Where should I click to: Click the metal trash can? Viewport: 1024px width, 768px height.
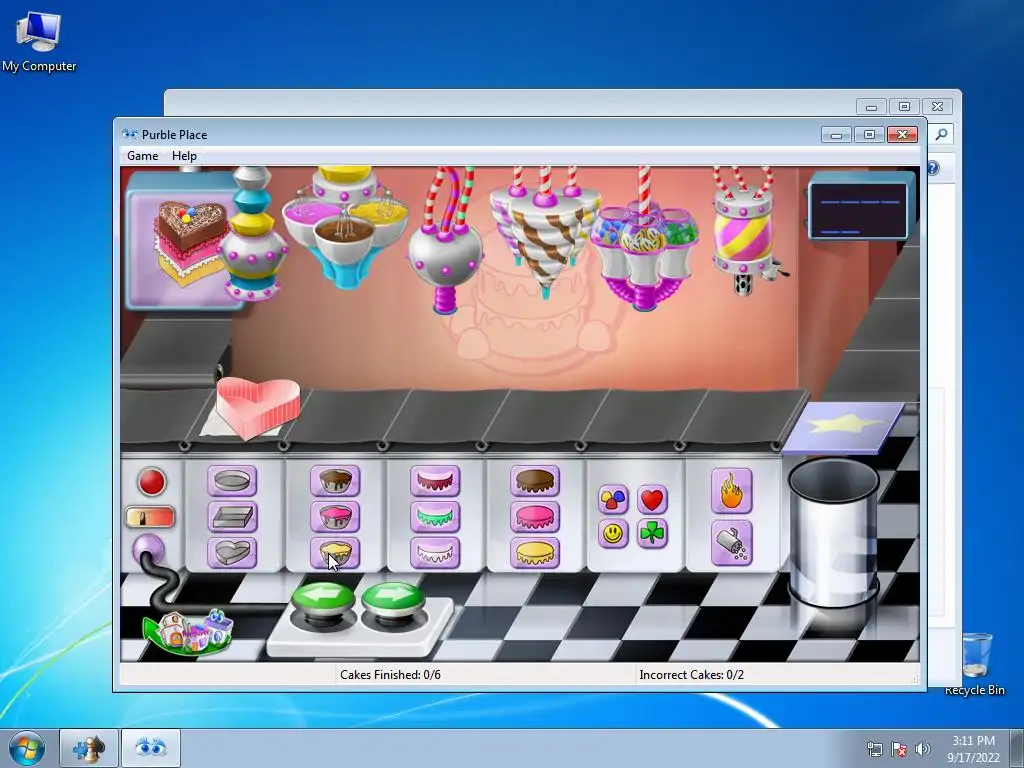[833, 532]
